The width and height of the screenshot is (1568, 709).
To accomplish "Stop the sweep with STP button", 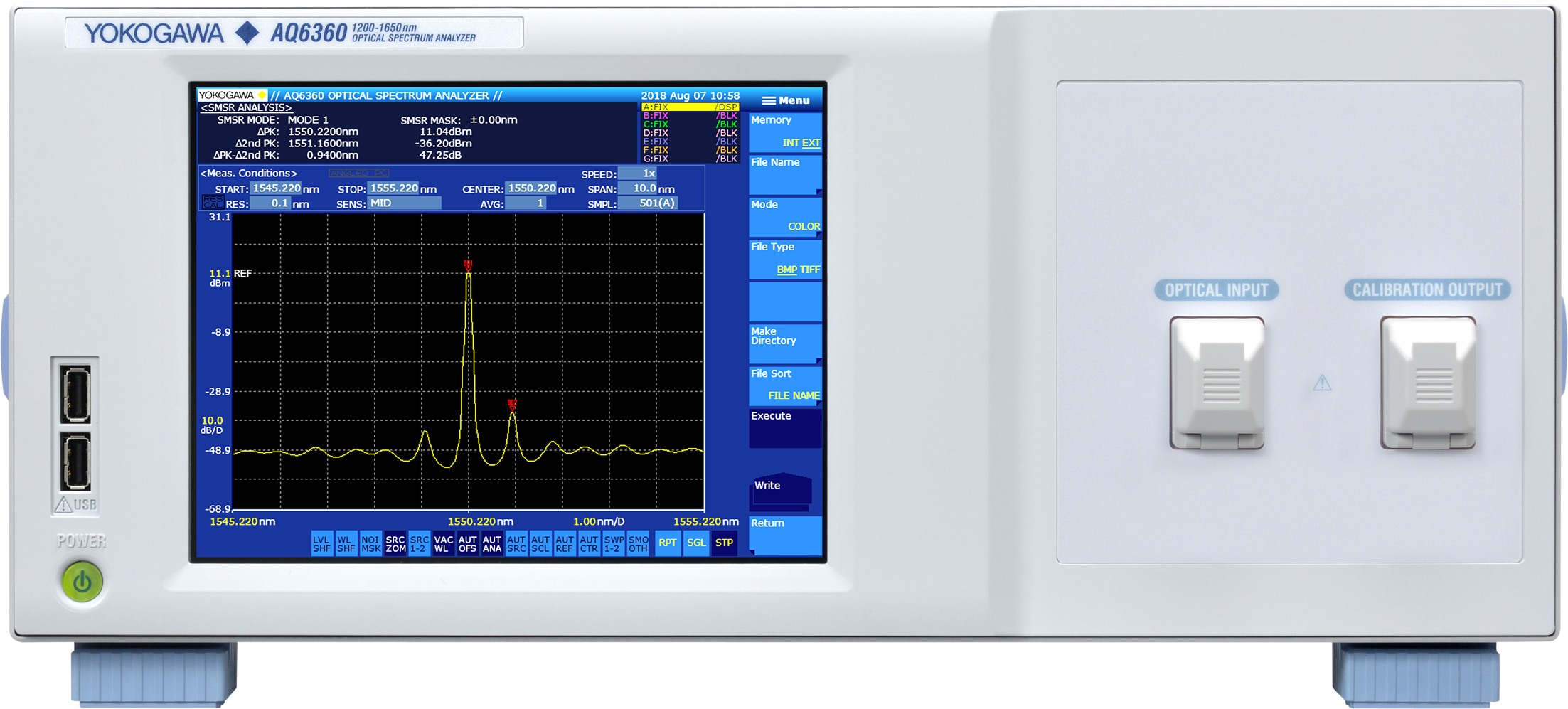I will pos(724,543).
